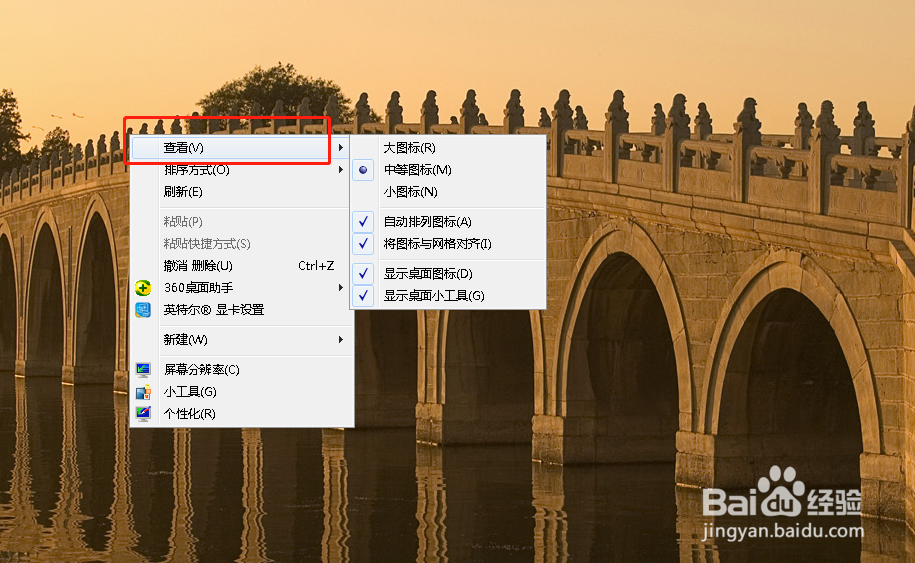Click the arrow next to 查看(V)
The image size is (915, 563).
pyautogui.click(x=341, y=148)
